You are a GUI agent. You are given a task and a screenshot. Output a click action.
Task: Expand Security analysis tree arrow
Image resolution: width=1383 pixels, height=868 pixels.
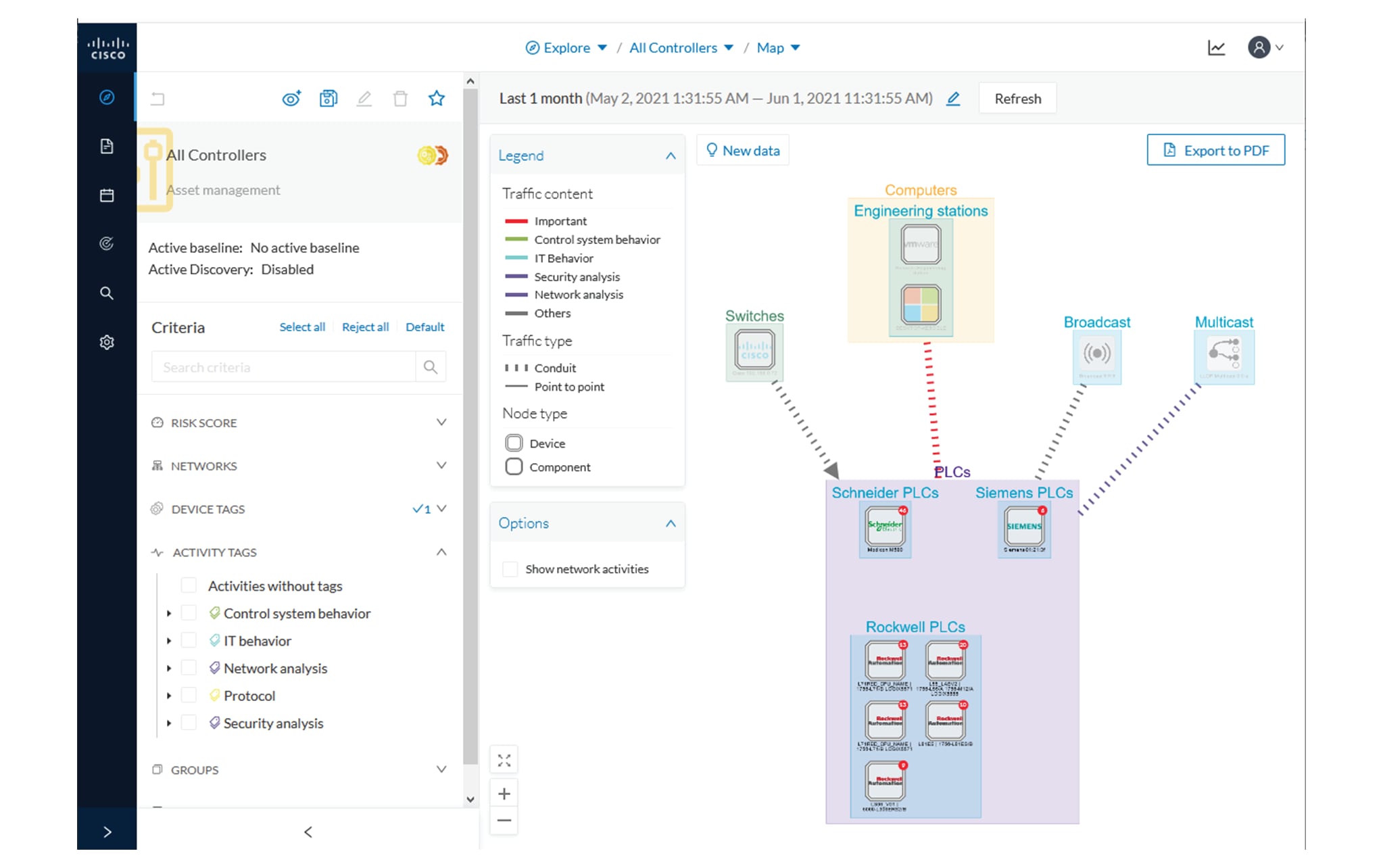click(169, 723)
